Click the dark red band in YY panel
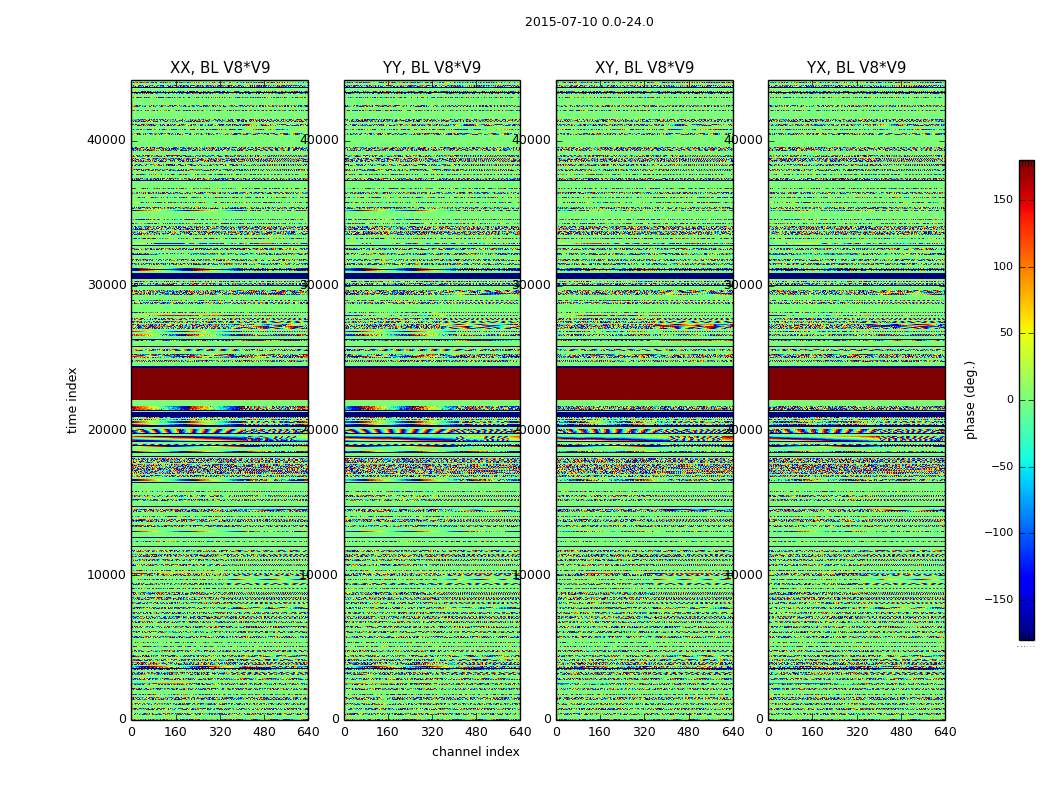The height and width of the screenshot is (800, 1050). point(432,383)
